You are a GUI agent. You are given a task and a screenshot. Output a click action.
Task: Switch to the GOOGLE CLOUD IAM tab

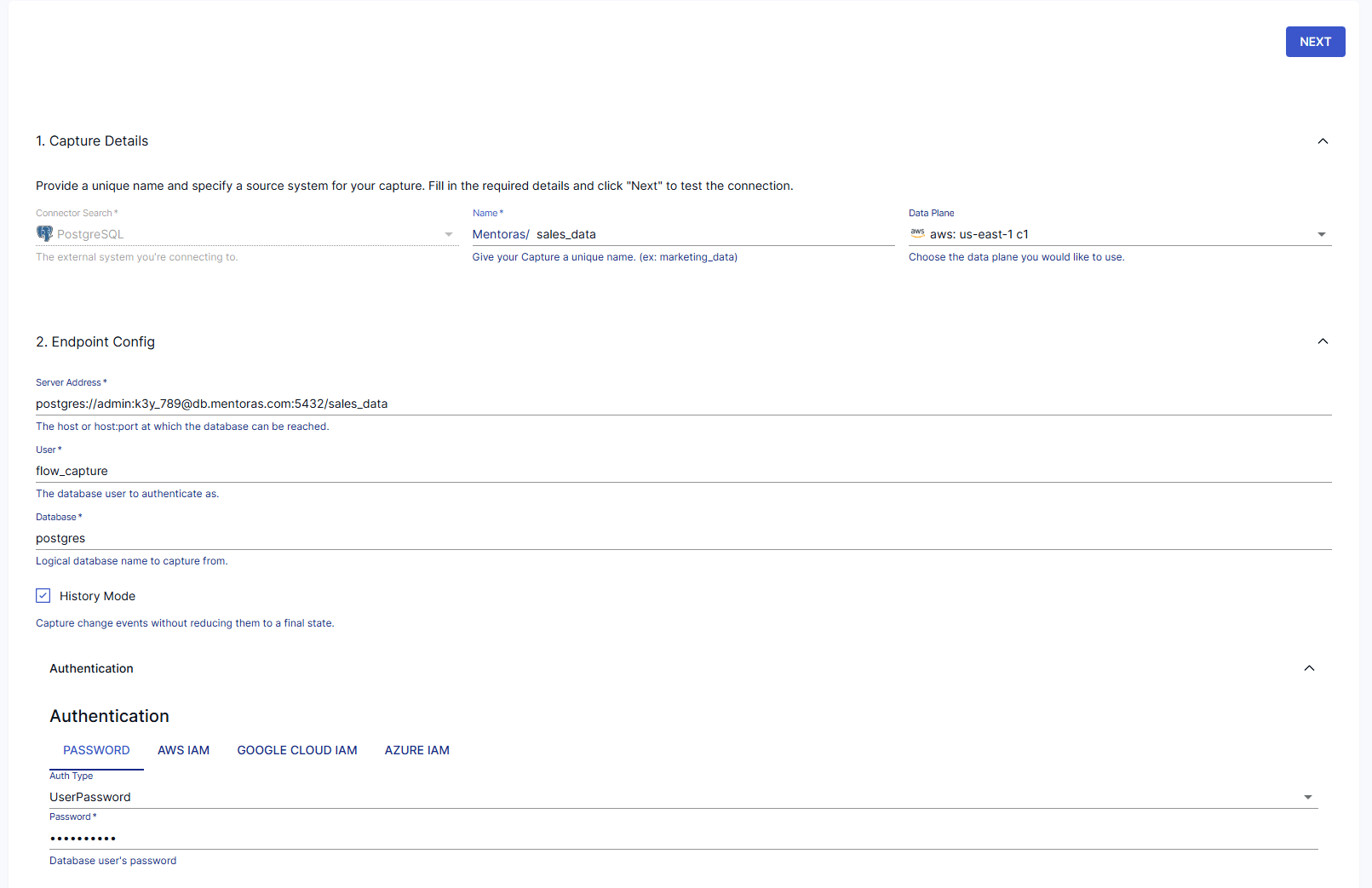point(296,750)
